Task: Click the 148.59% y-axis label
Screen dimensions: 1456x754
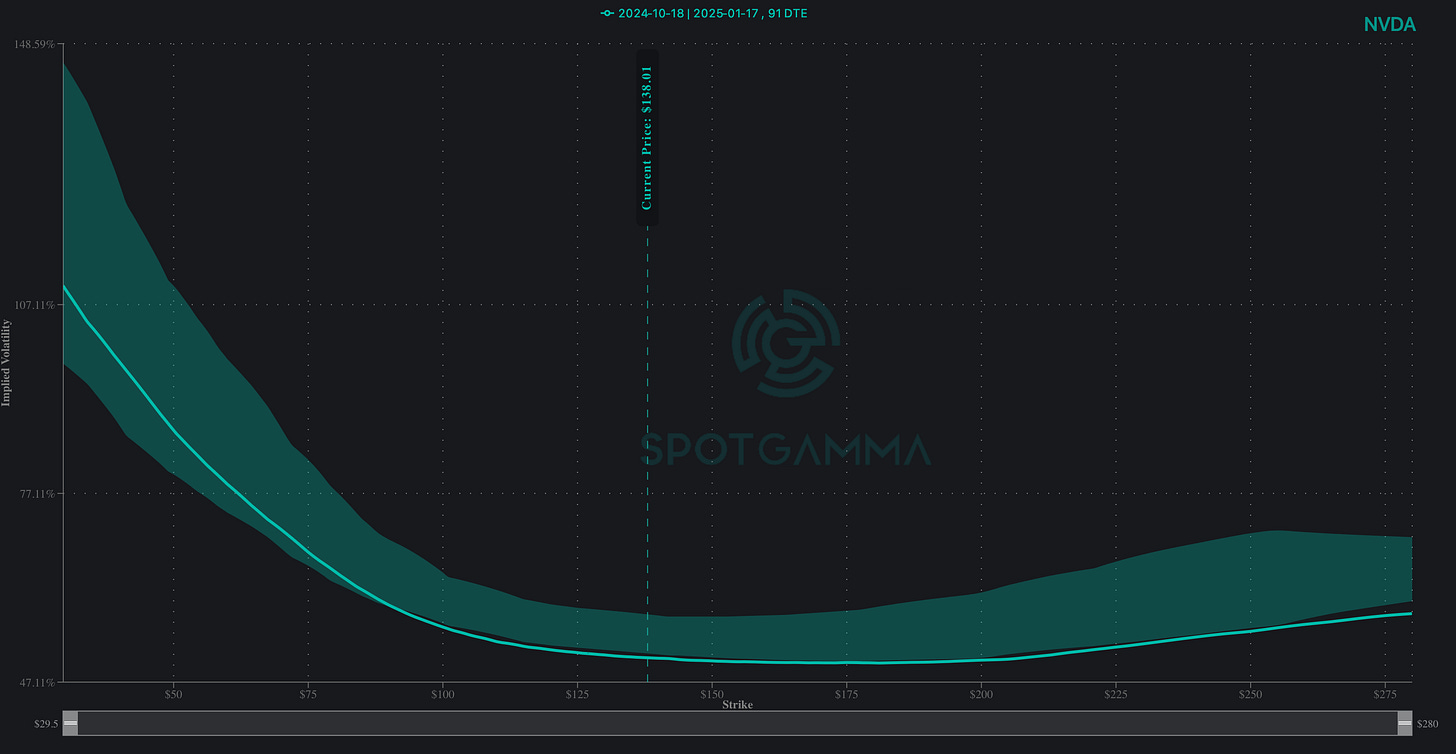Action: [33, 44]
